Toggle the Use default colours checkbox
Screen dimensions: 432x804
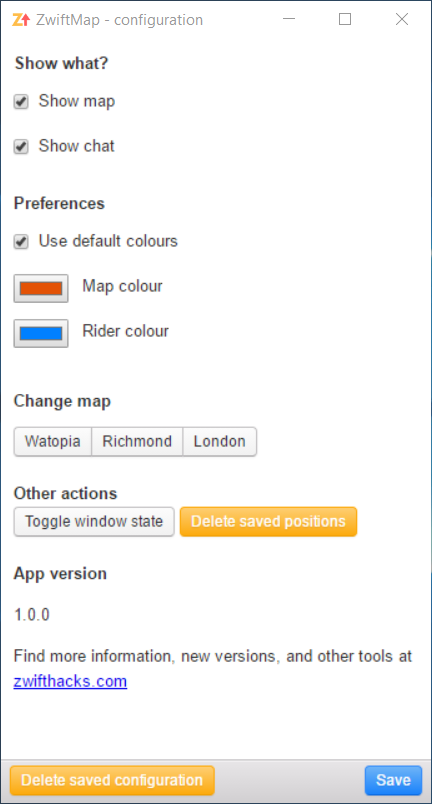21,242
